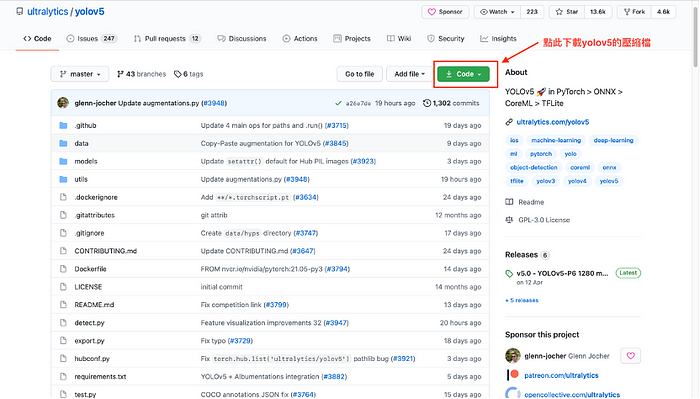Open the green Code download dropdown
This screenshot has width=700, height=399.
click(x=463, y=74)
